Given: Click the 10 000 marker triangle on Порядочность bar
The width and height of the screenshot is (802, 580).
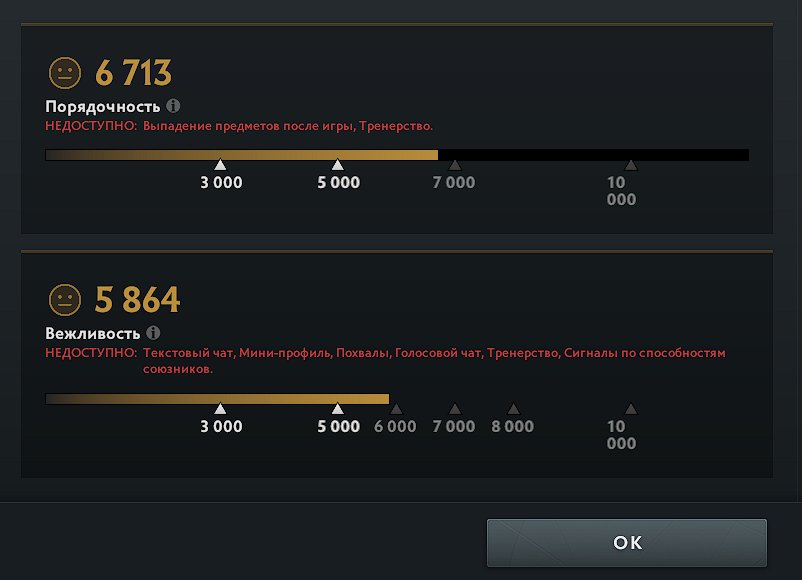Looking at the screenshot, I should pos(631,165).
